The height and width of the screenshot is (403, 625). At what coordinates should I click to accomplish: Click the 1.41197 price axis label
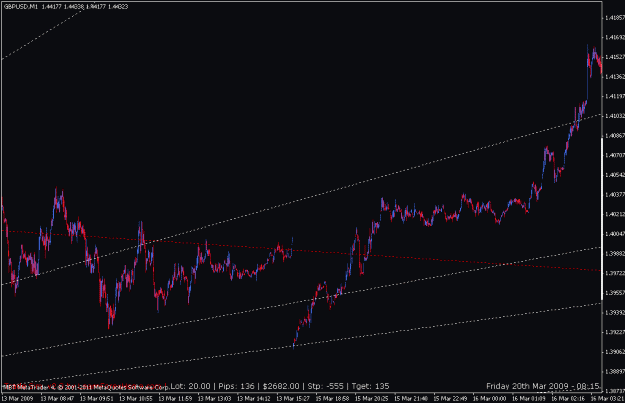coord(615,96)
